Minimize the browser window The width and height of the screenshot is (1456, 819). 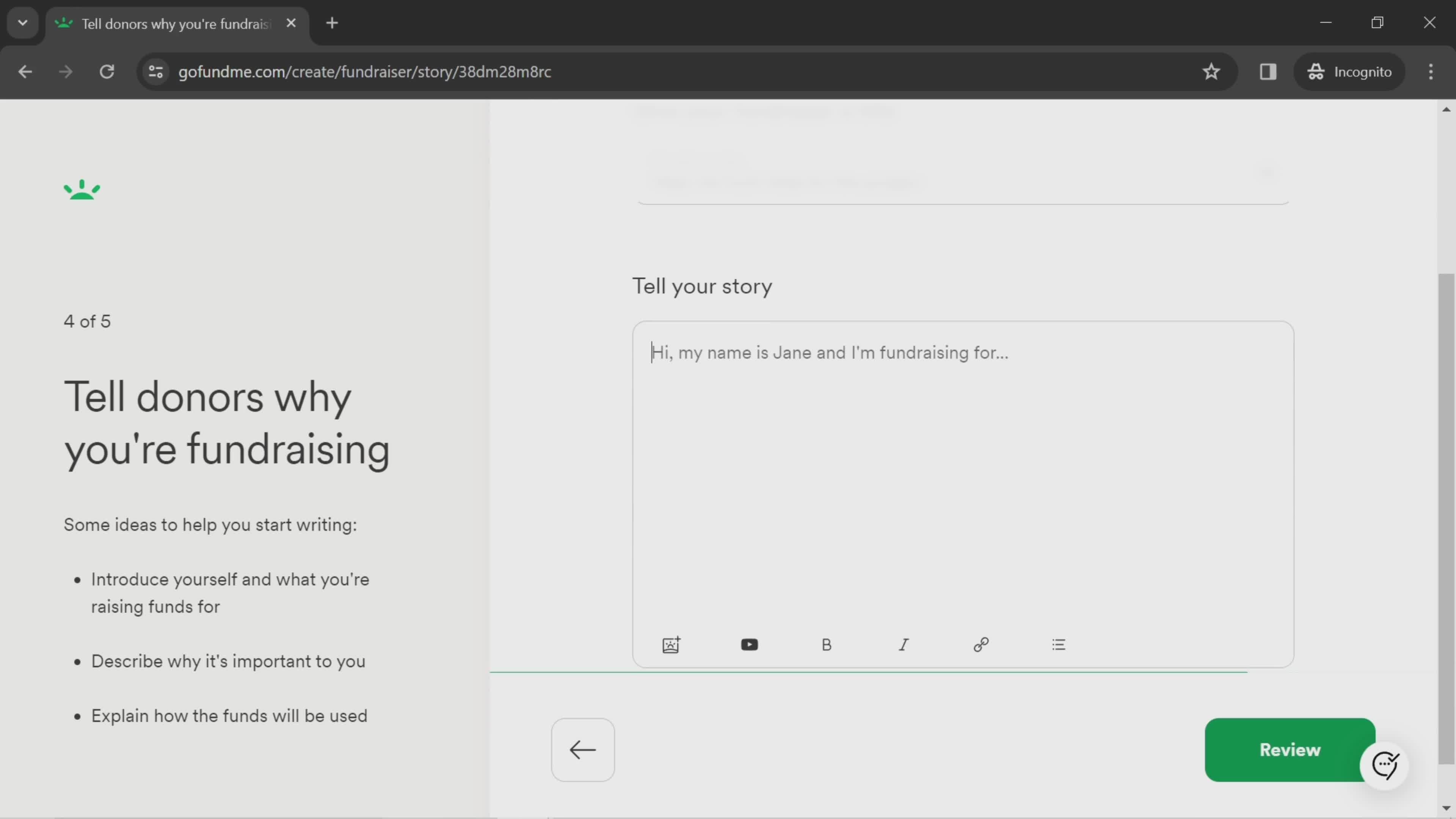[1326, 23]
